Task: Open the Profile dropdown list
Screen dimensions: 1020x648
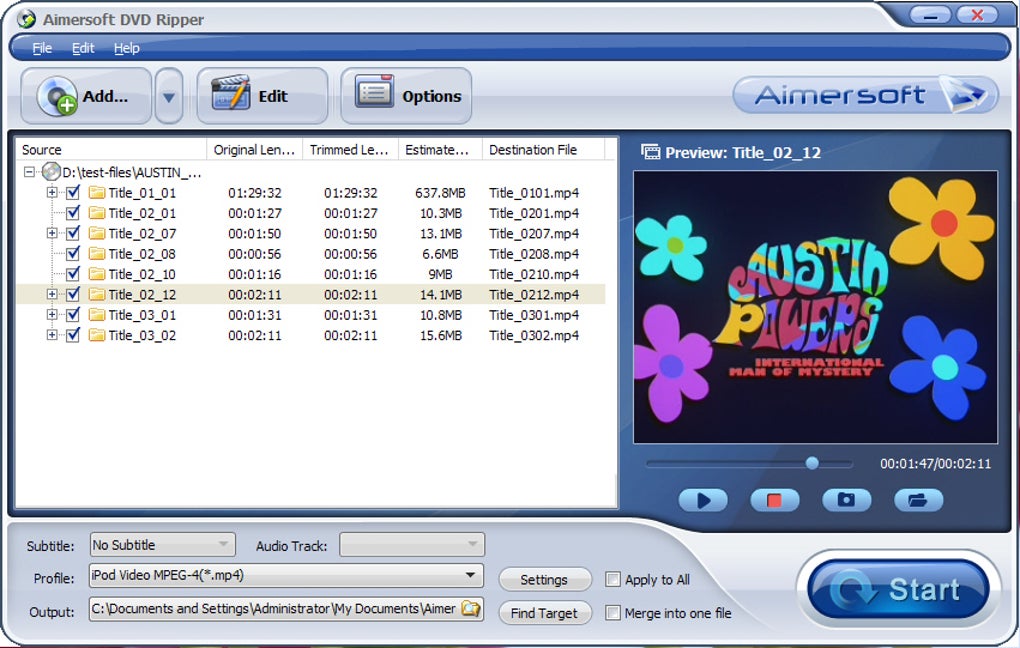Action: click(x=286, y=575)
